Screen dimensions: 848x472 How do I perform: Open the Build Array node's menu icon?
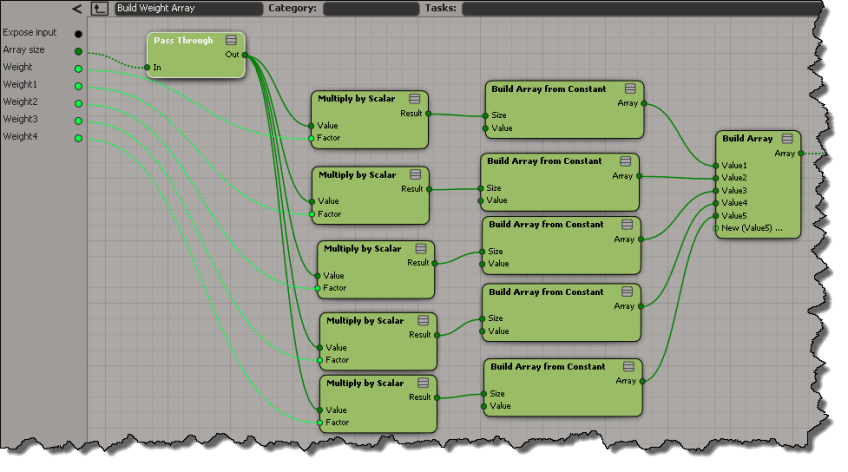pyautogui.click(x=788, y=138)
